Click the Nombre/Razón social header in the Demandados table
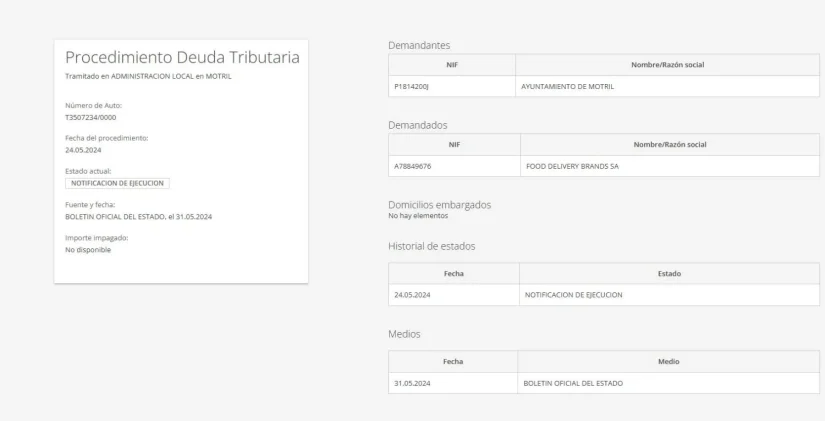 click(670, 144)
